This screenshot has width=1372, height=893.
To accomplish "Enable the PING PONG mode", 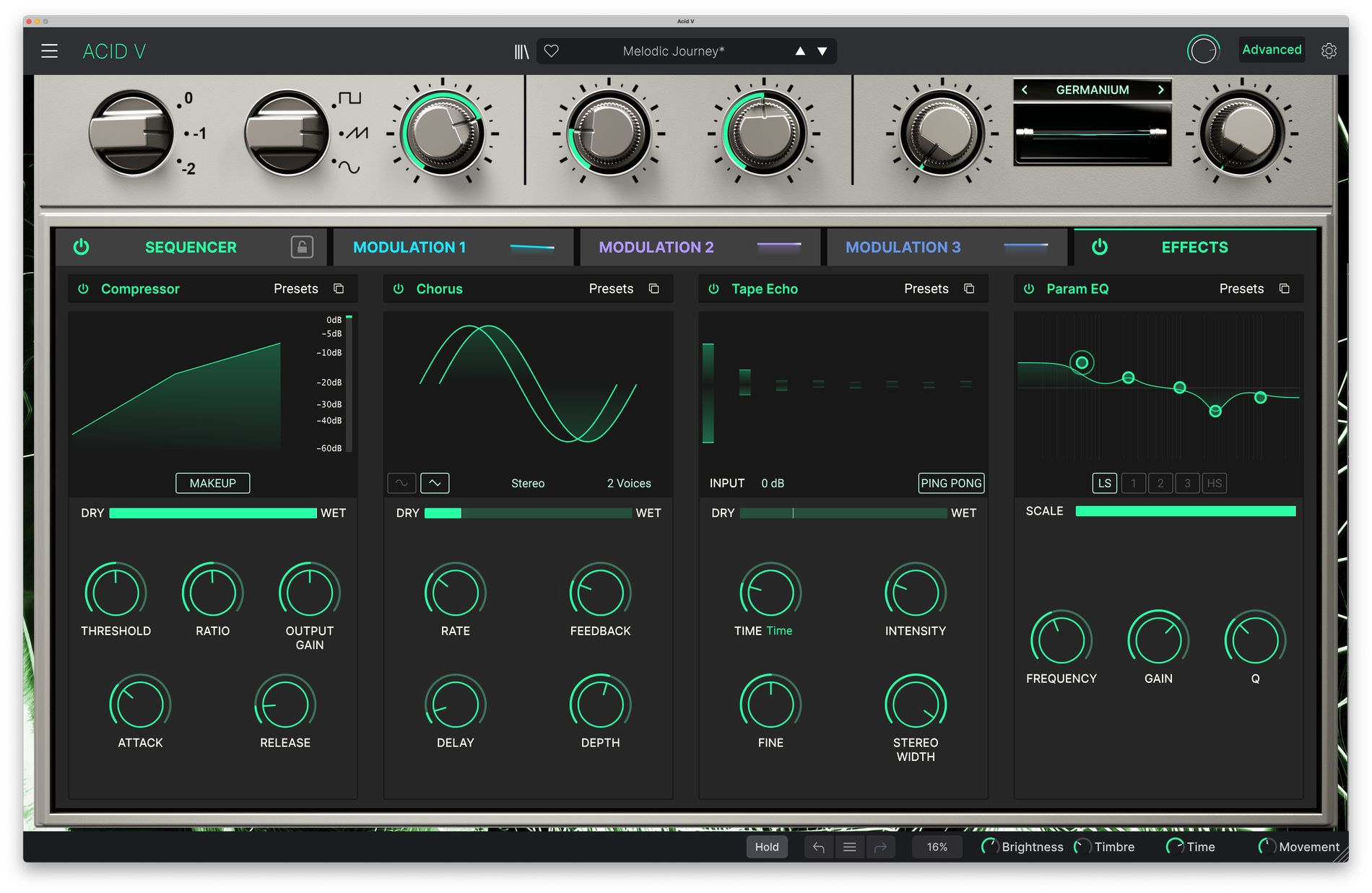I will [950, 483].
